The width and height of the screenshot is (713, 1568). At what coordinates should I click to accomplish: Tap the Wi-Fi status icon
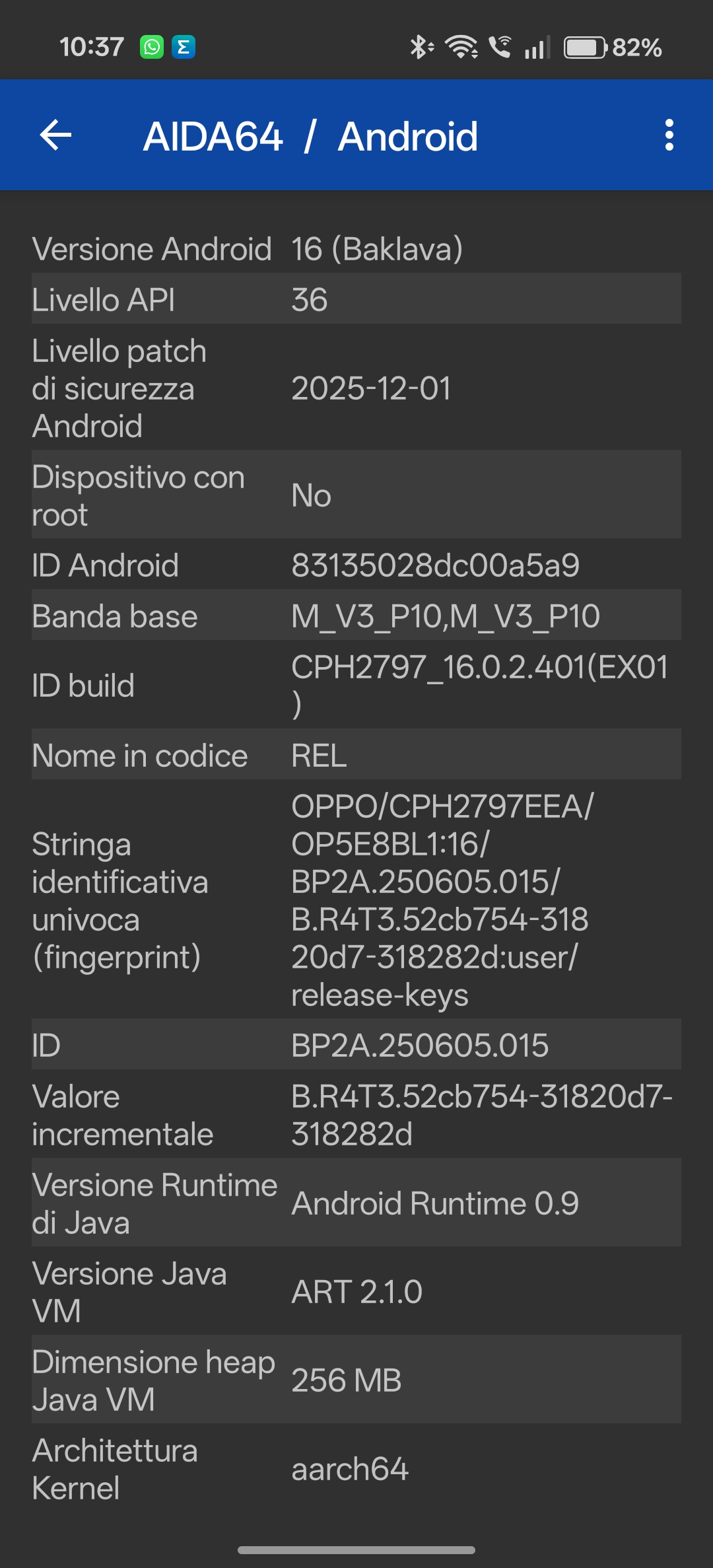(461, 48)
